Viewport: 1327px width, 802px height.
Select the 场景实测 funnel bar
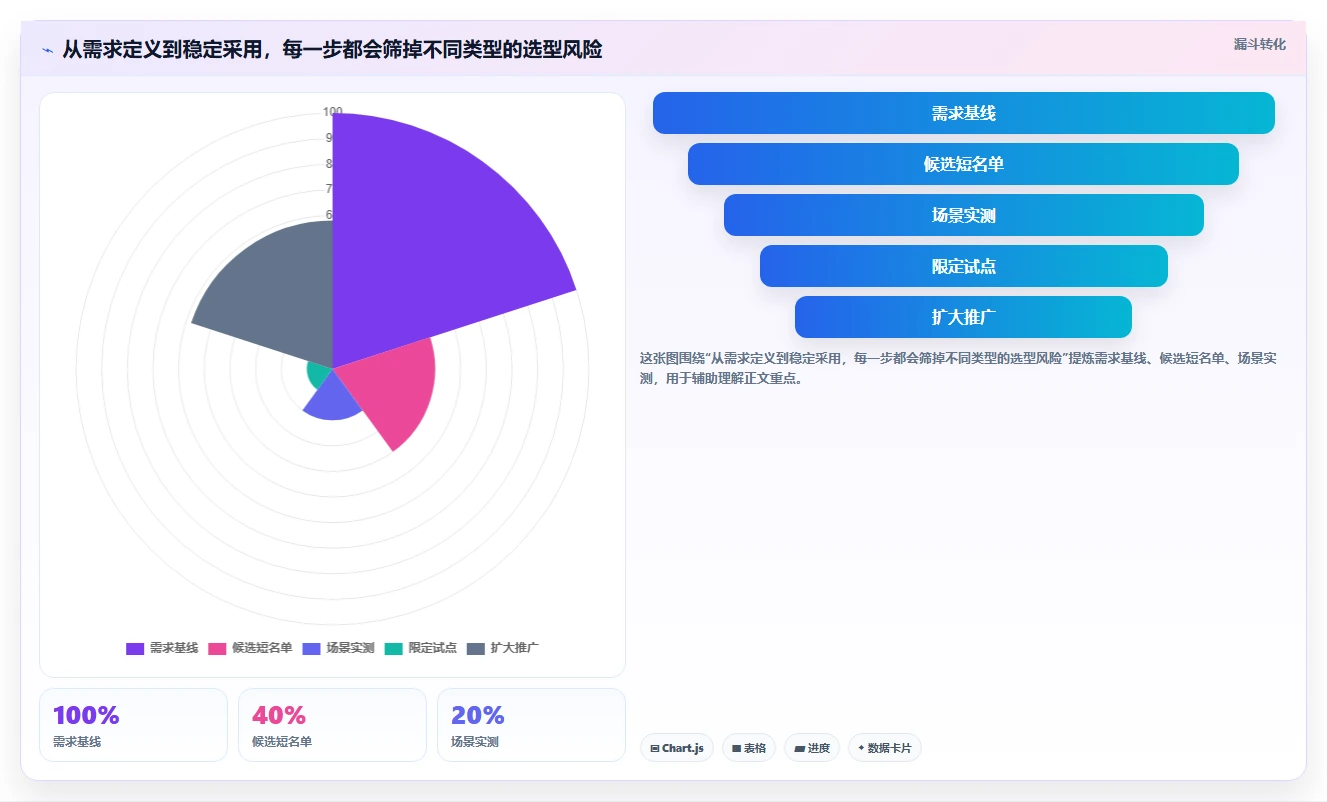(x=963, y=215)
